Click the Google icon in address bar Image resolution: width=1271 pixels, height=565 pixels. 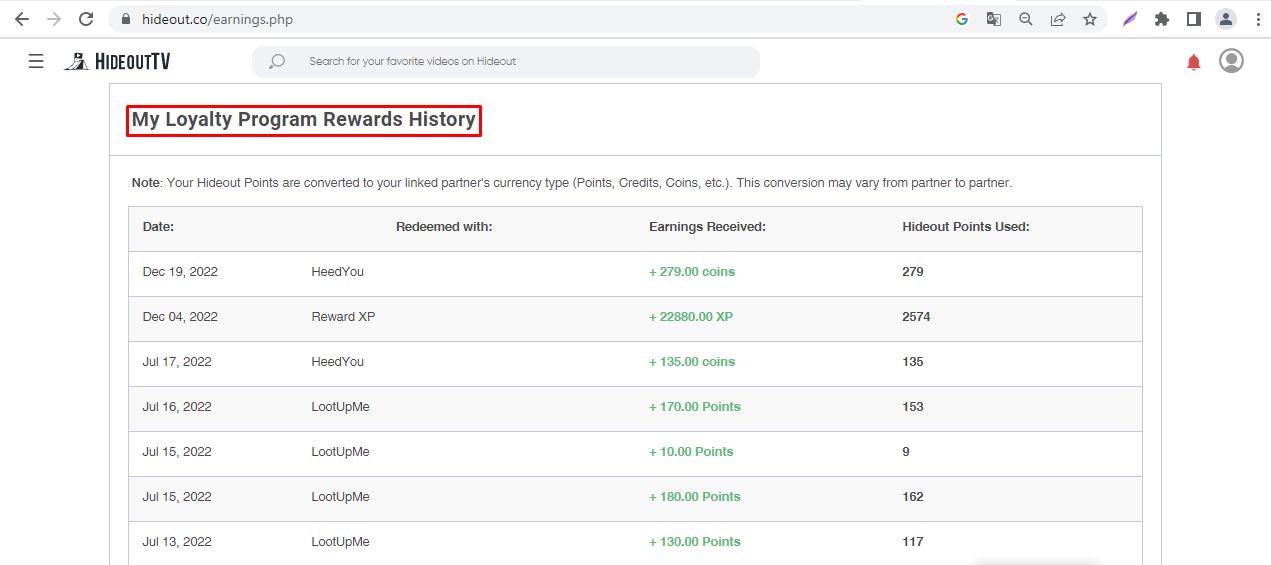tap(962, 19)
